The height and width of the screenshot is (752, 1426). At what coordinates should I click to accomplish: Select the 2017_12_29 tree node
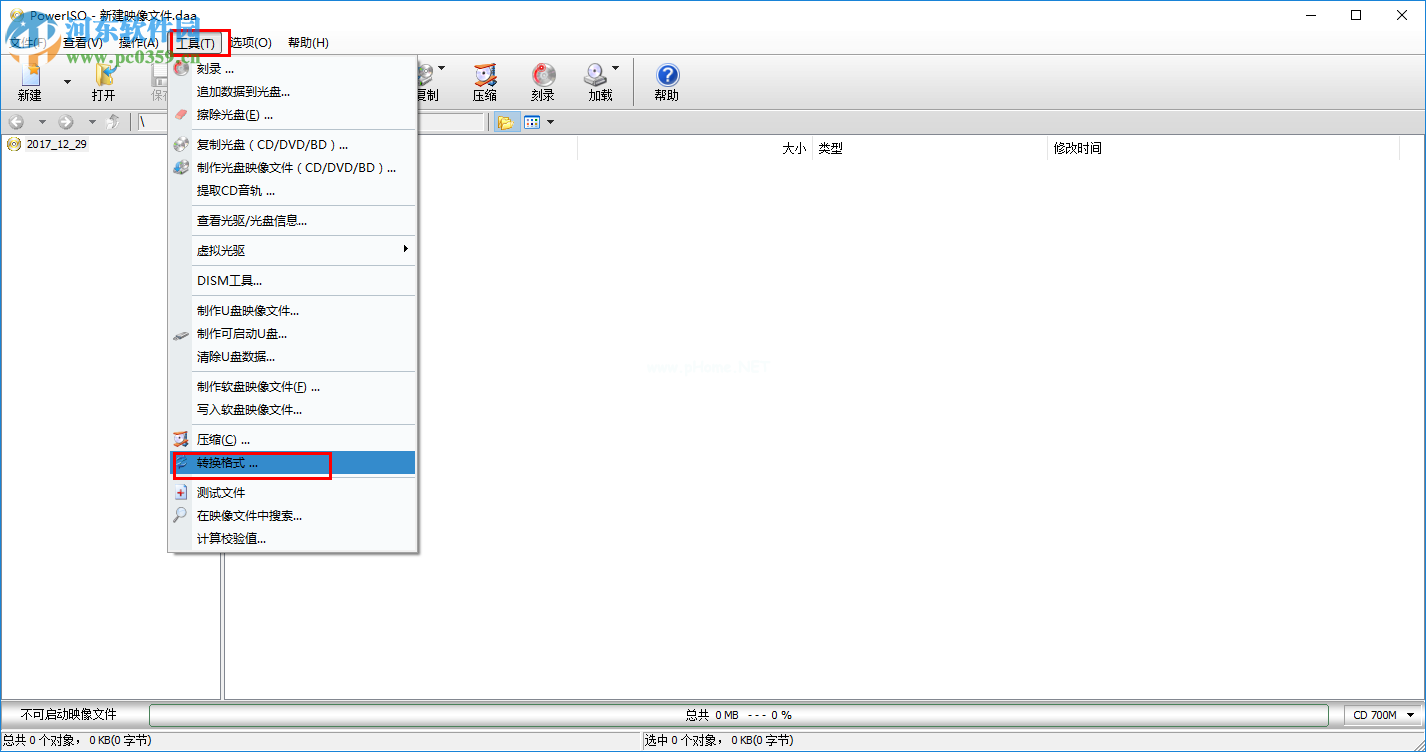coord(57,144)
